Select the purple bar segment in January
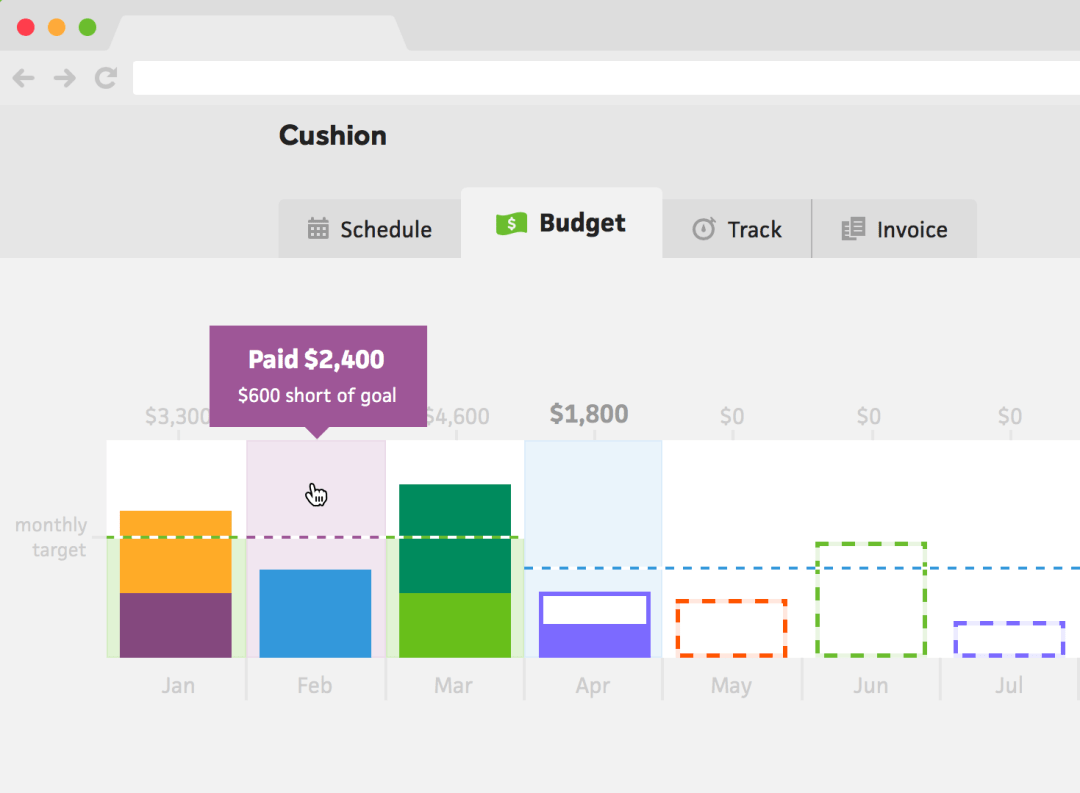1080x793 pixels. 176,625
